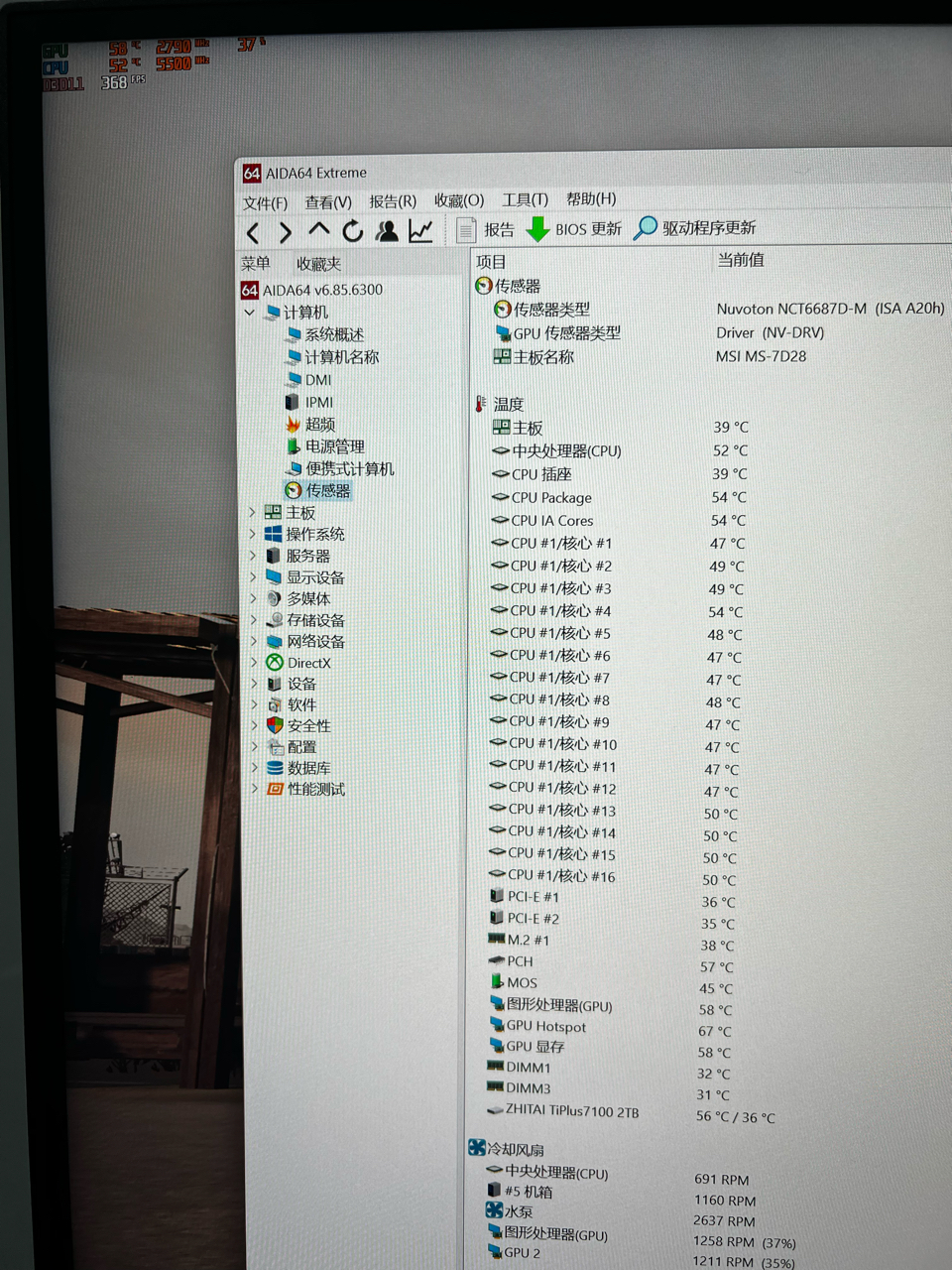Select the ZHITAI TiPlus7100 2TB sensor entry
Viewport: 952px width, 1270px height.
tap(573, 1112)
